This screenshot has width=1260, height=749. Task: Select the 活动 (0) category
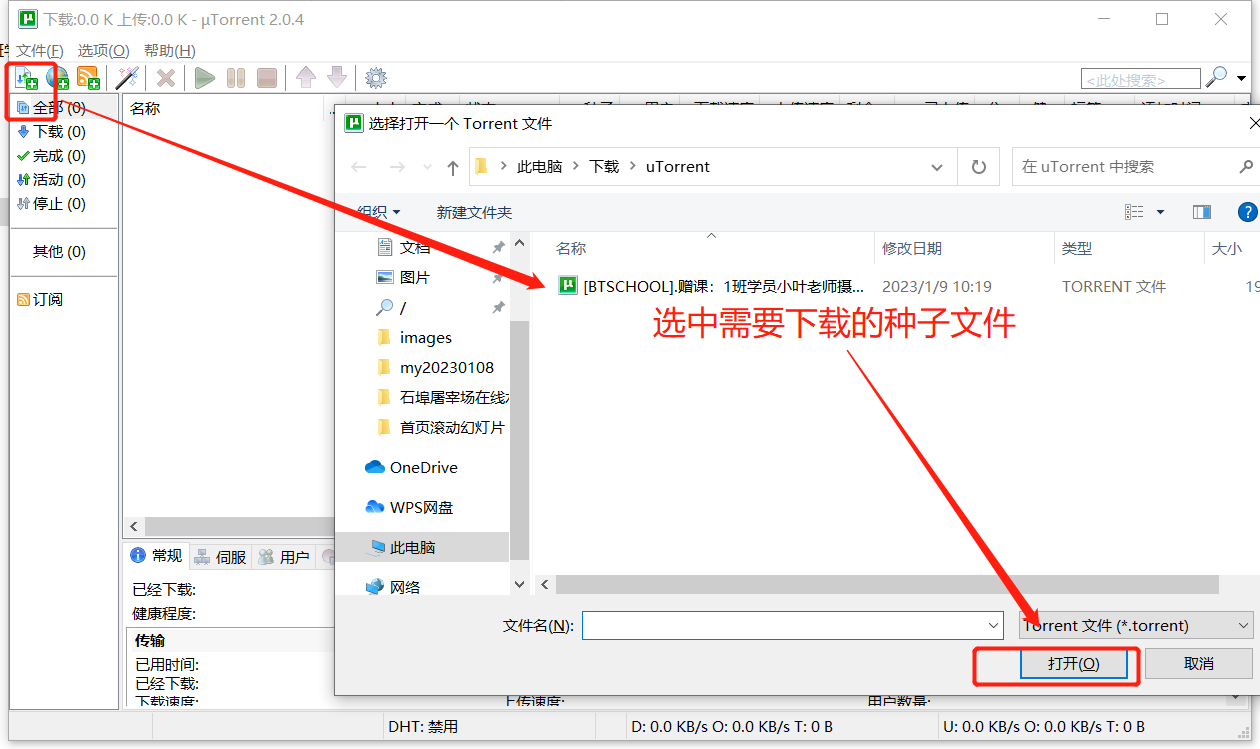point(64,179)
